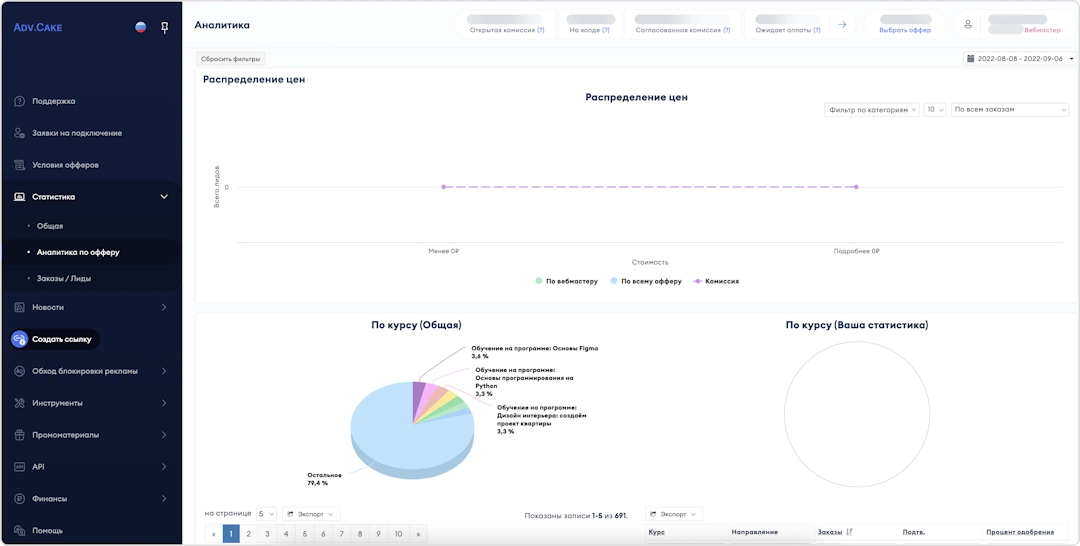
Task: Open the Заказы / Лиды submenu item
Action: 63,278
